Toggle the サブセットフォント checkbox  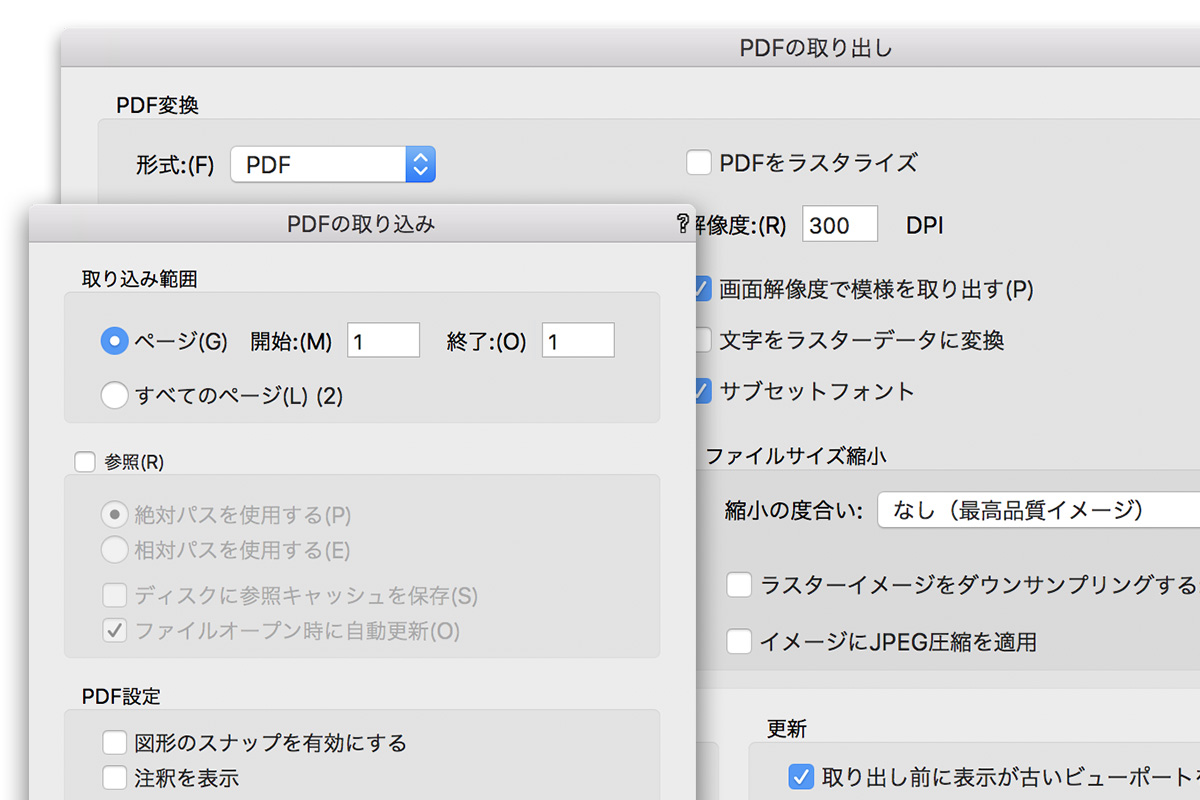point(703,390)
